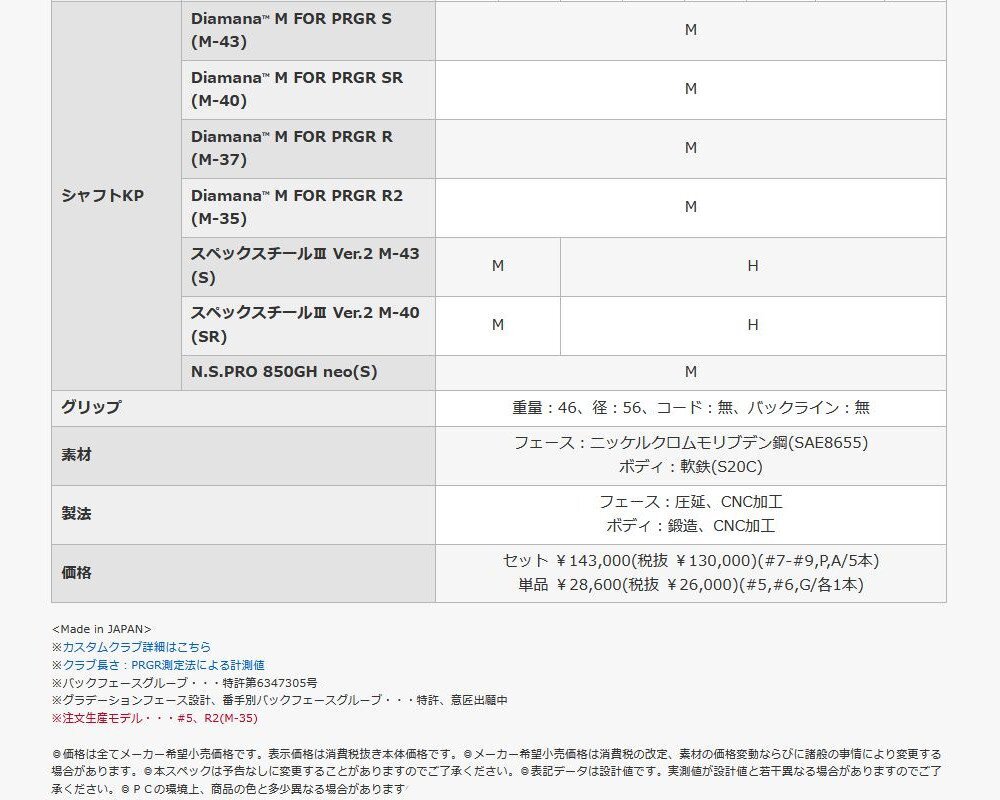Click the グリップ row header

pos(243,408)
